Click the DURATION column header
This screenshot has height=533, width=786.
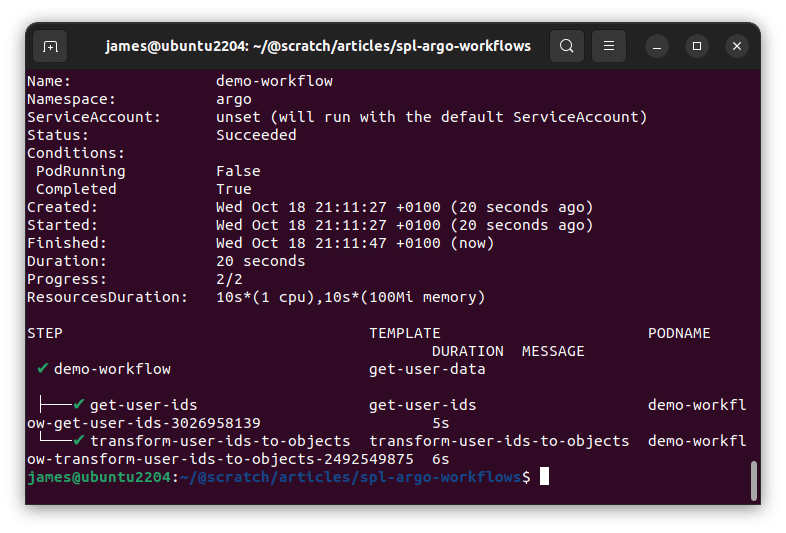467,351
